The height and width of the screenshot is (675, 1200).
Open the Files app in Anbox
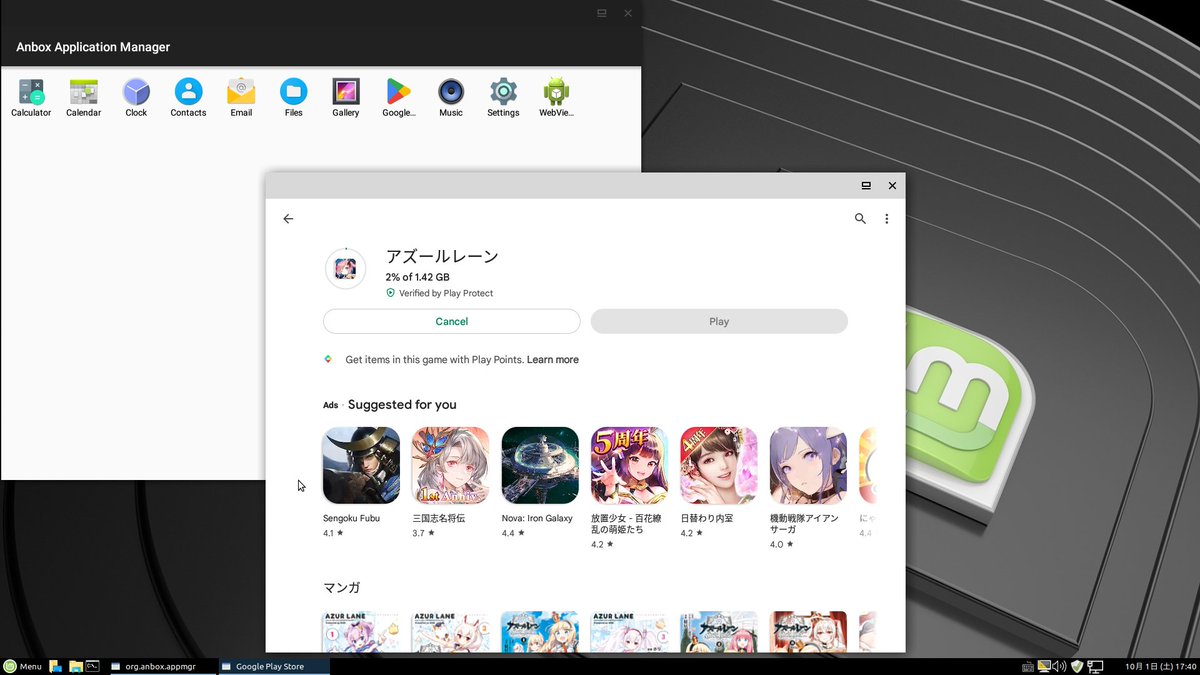click(x=293, y=98)
